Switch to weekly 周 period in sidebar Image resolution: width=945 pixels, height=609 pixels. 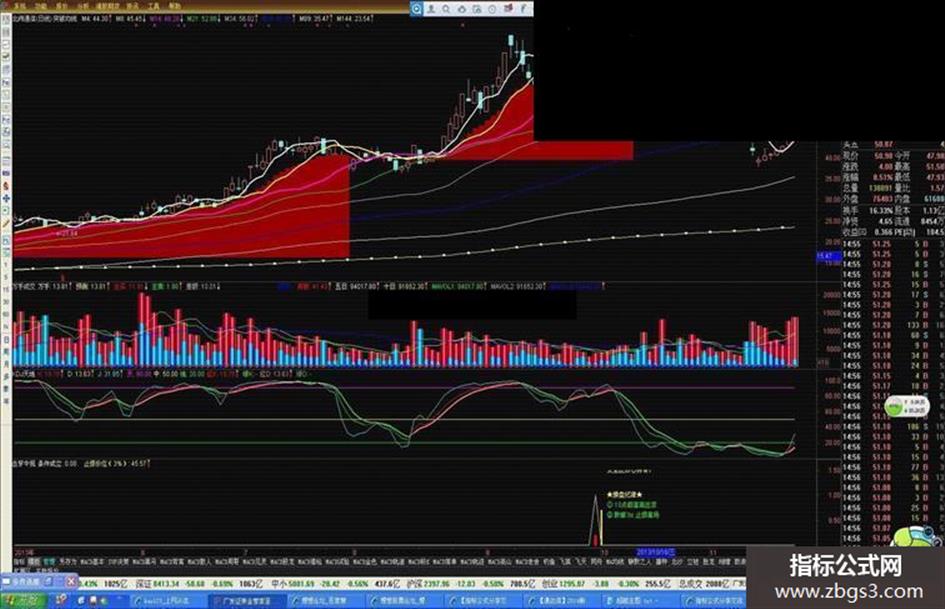(6, 351)
